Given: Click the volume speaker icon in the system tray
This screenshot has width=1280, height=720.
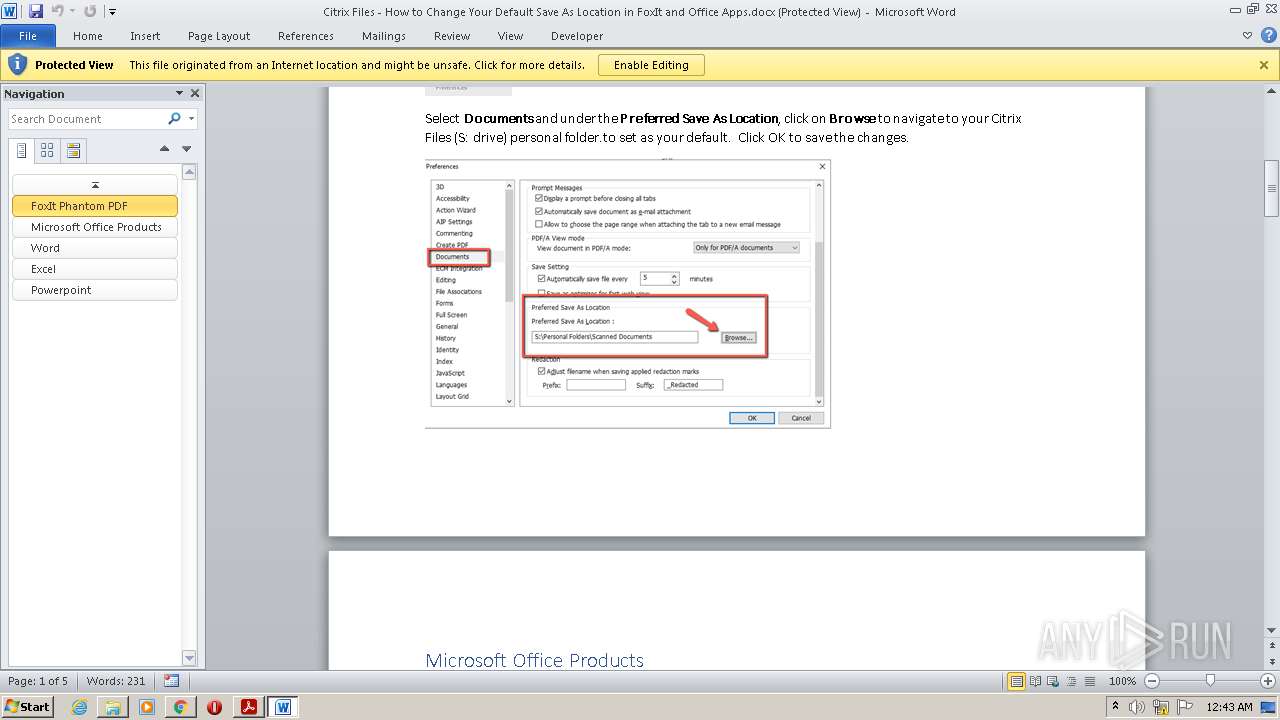Looking at the screenshot, I should (1137, 707).
